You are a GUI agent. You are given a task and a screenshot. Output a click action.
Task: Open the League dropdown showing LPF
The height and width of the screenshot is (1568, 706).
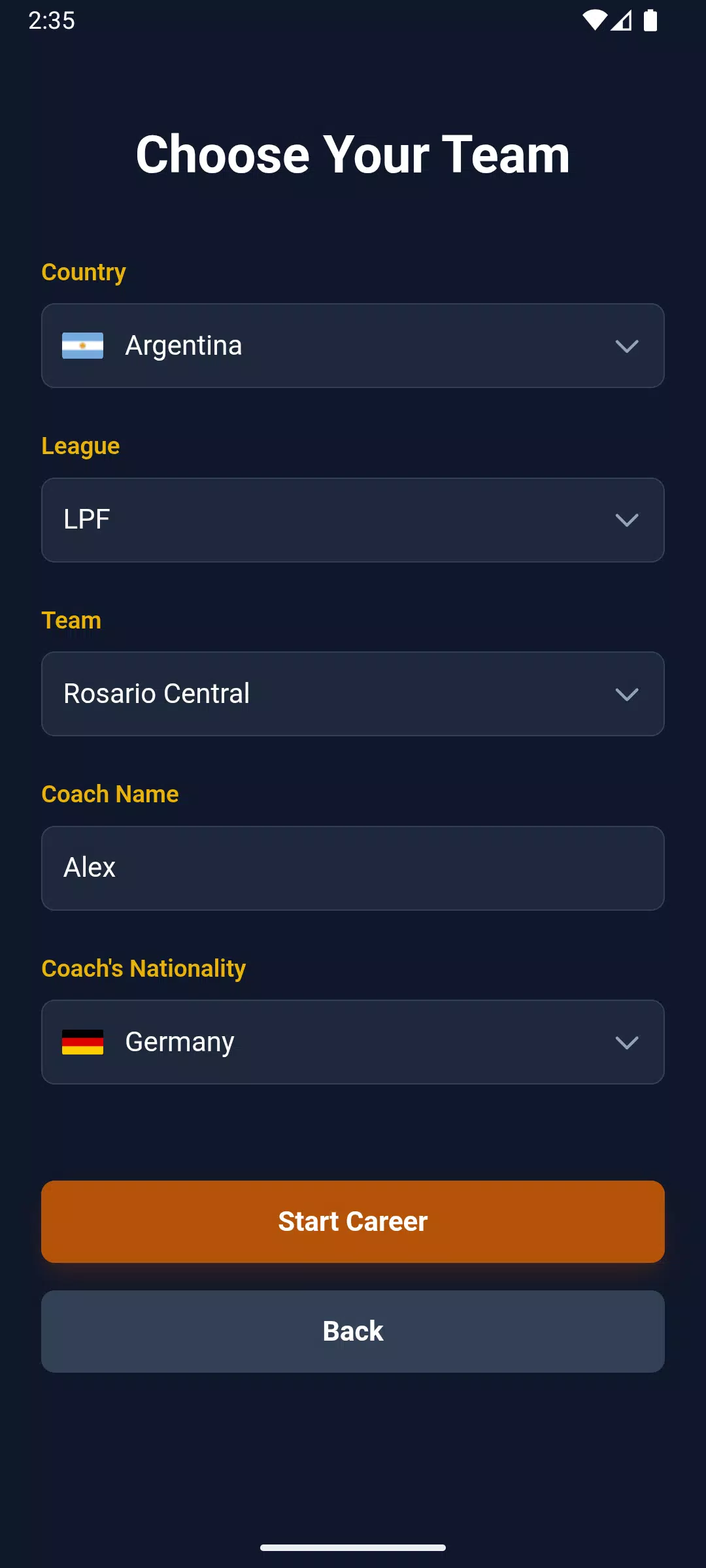(353, 520)
